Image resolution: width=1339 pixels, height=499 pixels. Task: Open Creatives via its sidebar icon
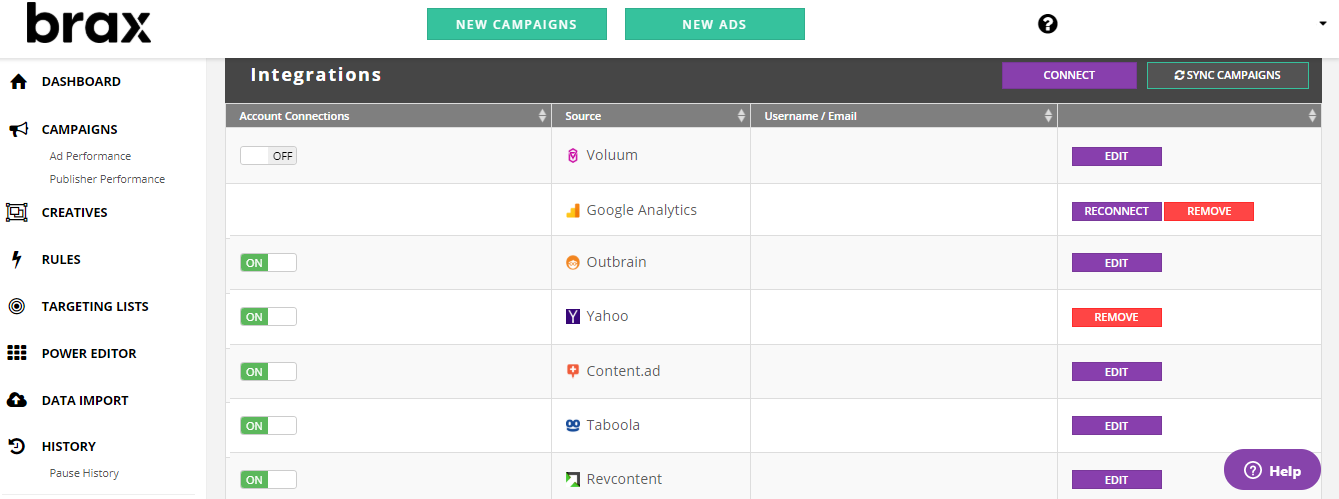click(17, 212)
